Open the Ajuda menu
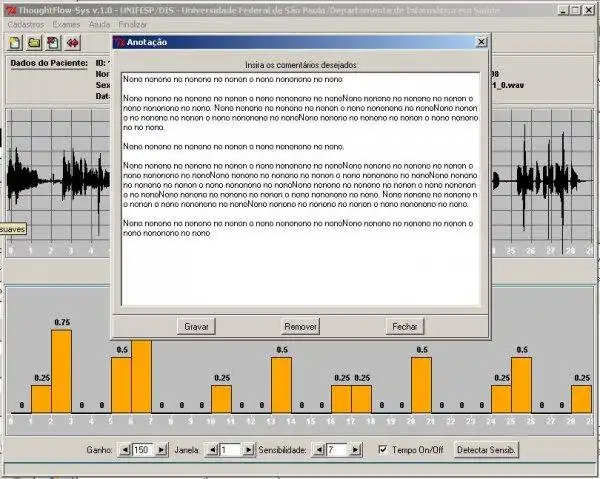This screenshot has height=479, width=600. pos(99,24)
